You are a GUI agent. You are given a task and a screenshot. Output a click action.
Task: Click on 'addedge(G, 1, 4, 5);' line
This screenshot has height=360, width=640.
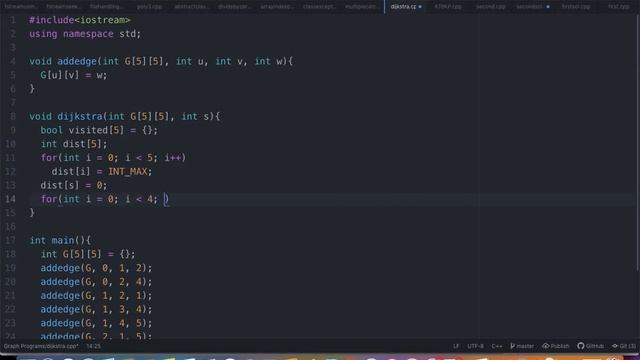point(96,323)
